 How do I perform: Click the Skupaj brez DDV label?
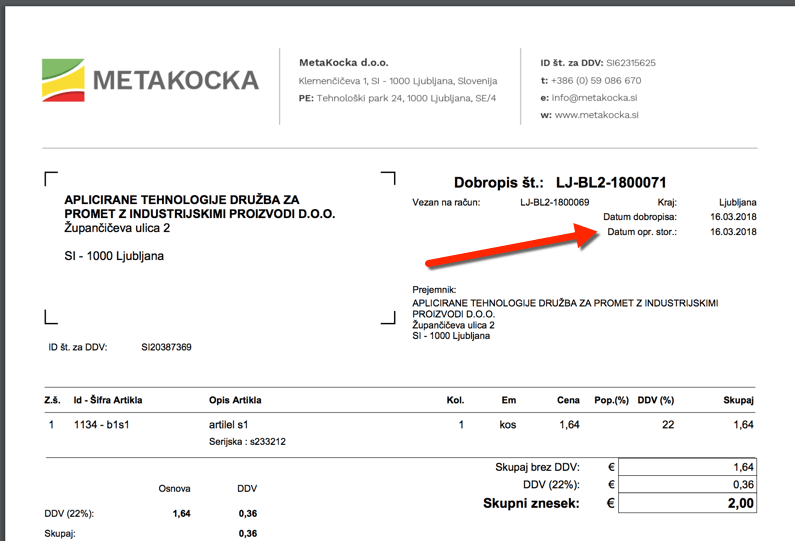pos(537,467)
